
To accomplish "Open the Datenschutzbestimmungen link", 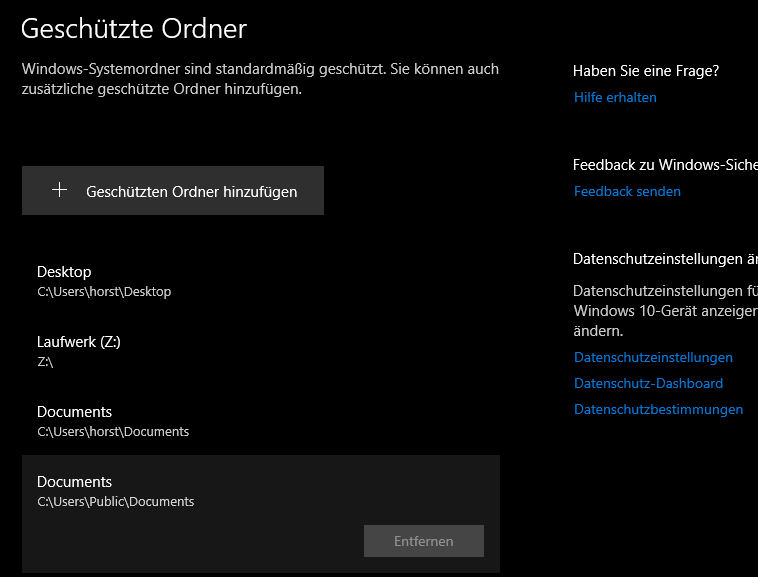I will tap(658, 409).
